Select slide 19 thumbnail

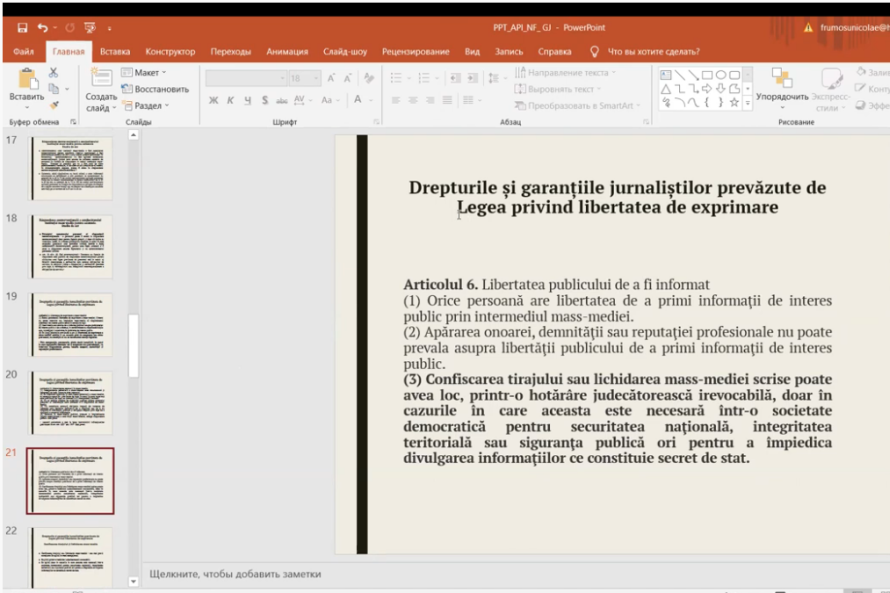(x=71, y=324)
